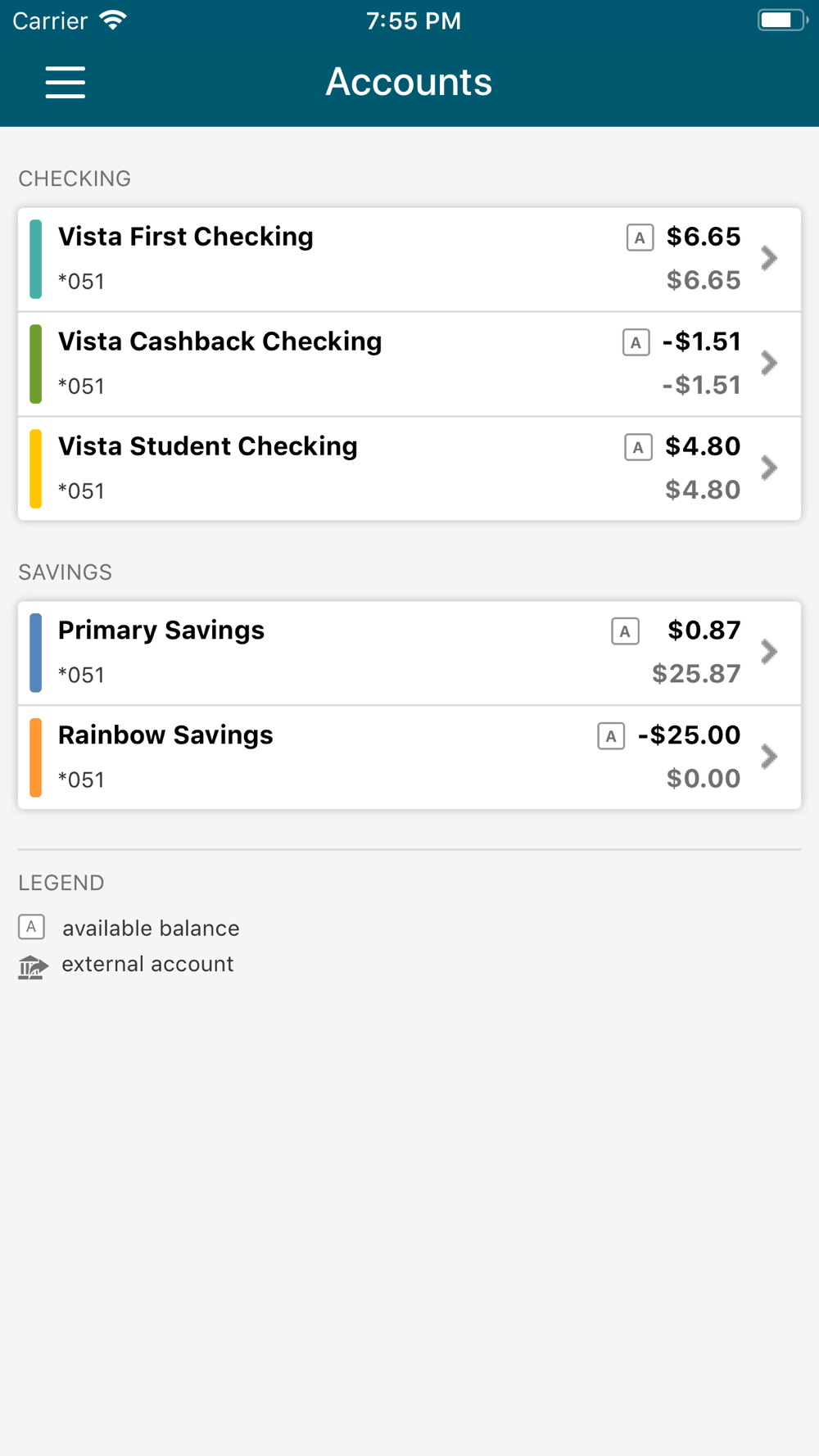819x1456 pixels.
Task: Expand Vista First Checking with its chevron
Action: tap(768, 259)
